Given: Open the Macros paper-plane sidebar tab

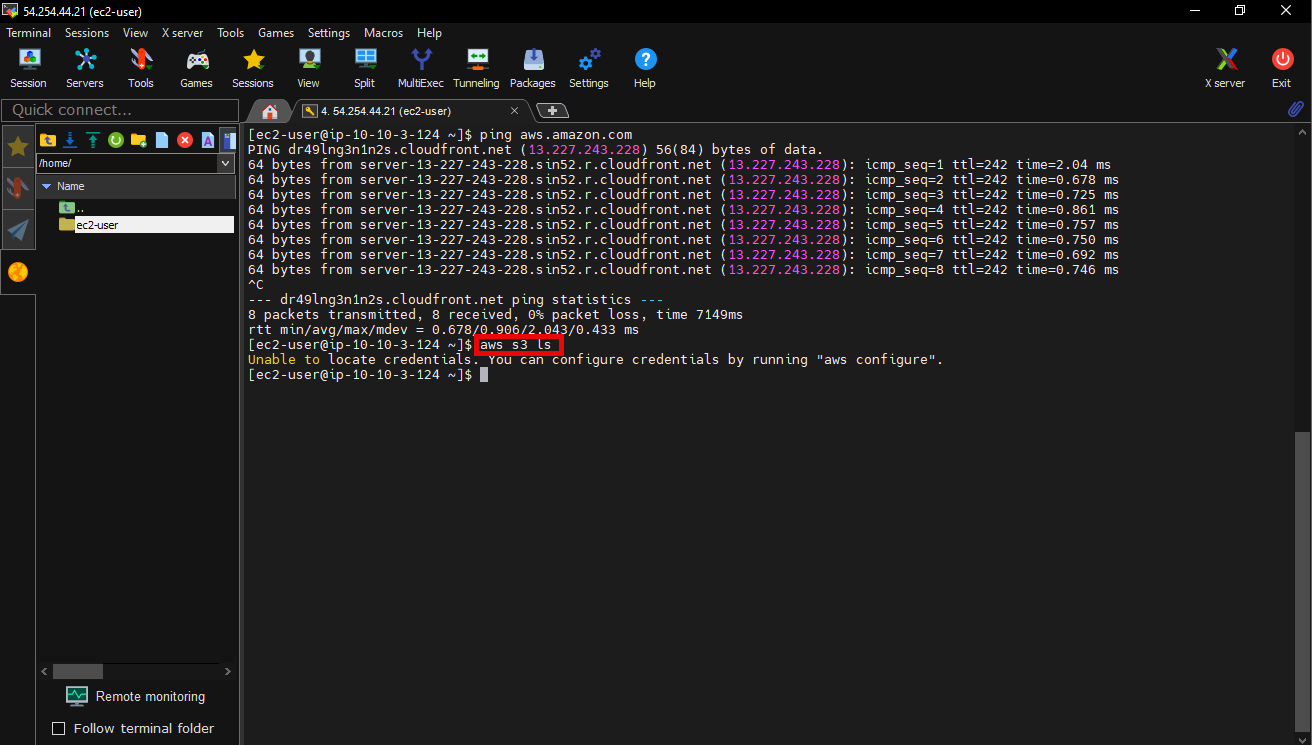Looking at the screenshot, I should click(x=18, y=230).
